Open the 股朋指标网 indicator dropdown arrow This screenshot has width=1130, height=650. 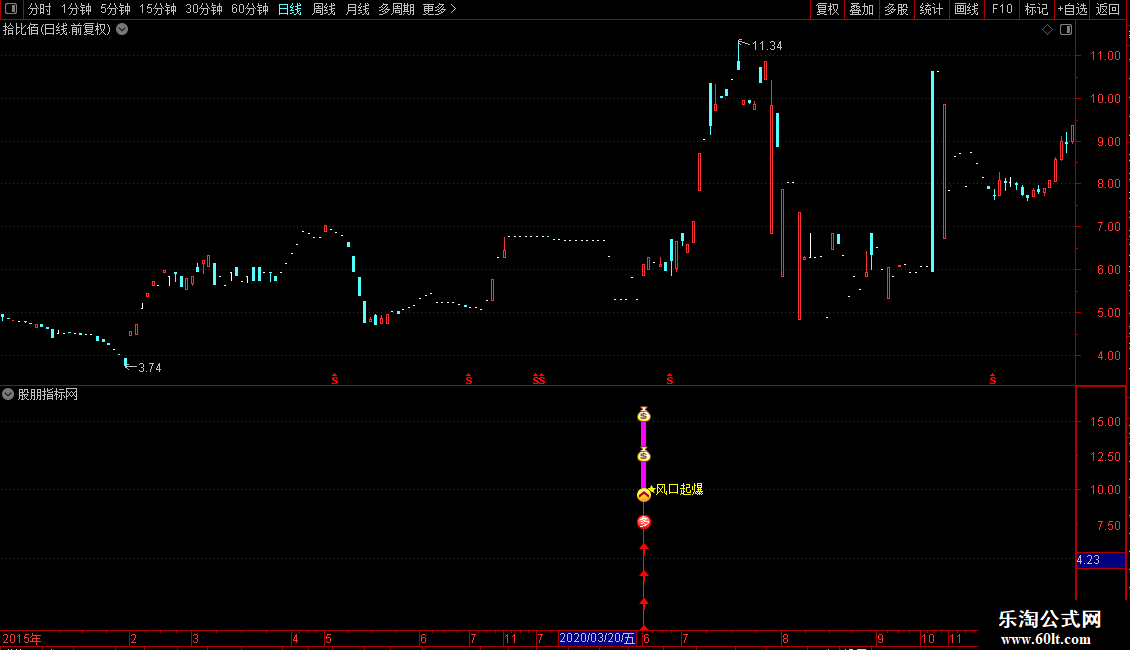click(x=8, y=394)
